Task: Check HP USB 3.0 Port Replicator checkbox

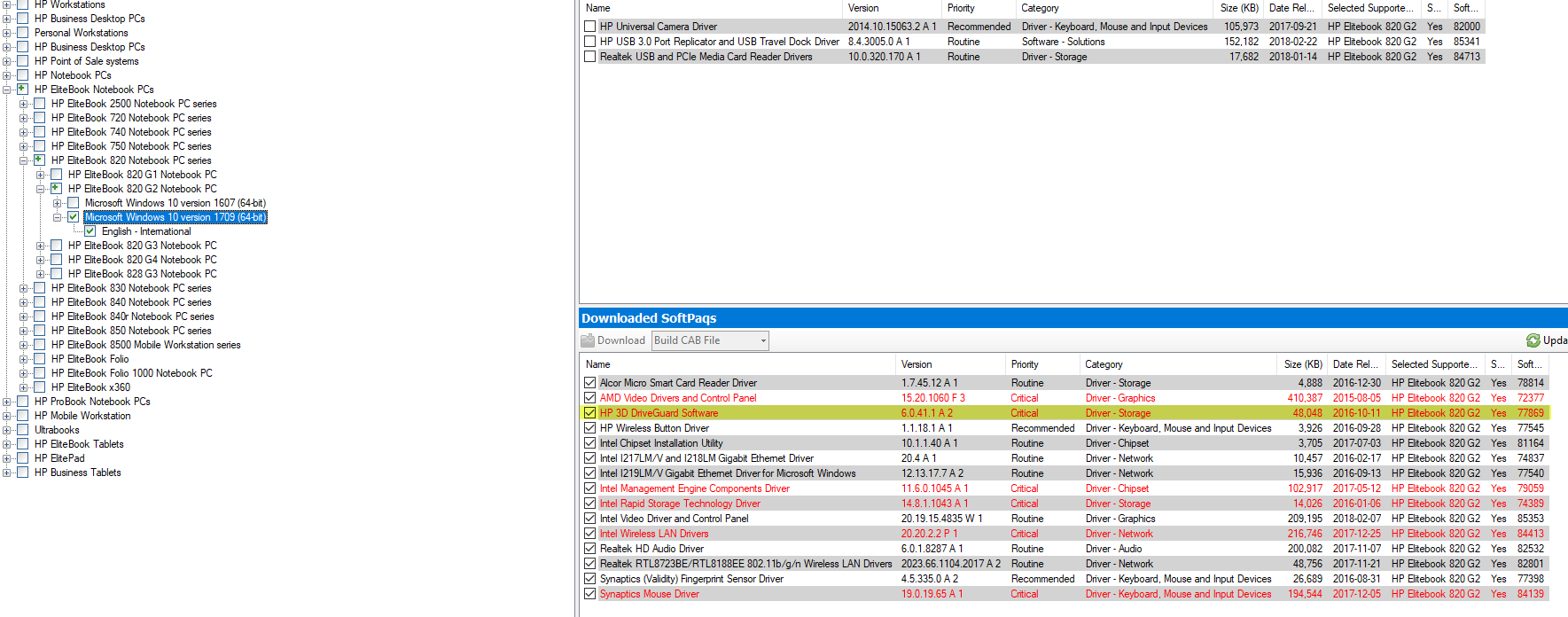Action: [x=589, y=42]
